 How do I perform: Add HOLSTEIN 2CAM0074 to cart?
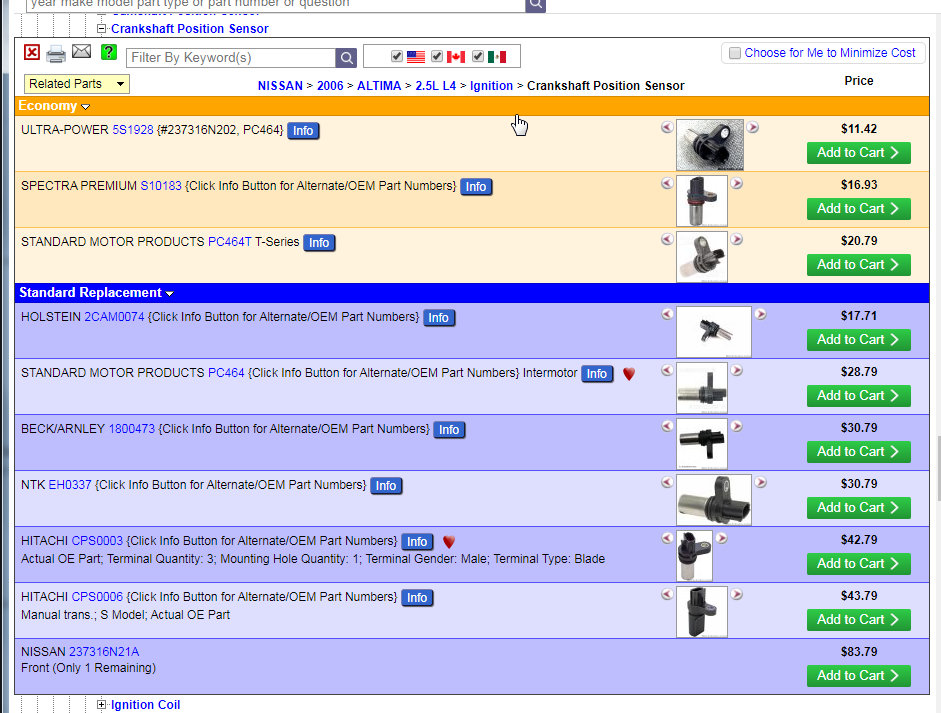(x=858, y=340)
